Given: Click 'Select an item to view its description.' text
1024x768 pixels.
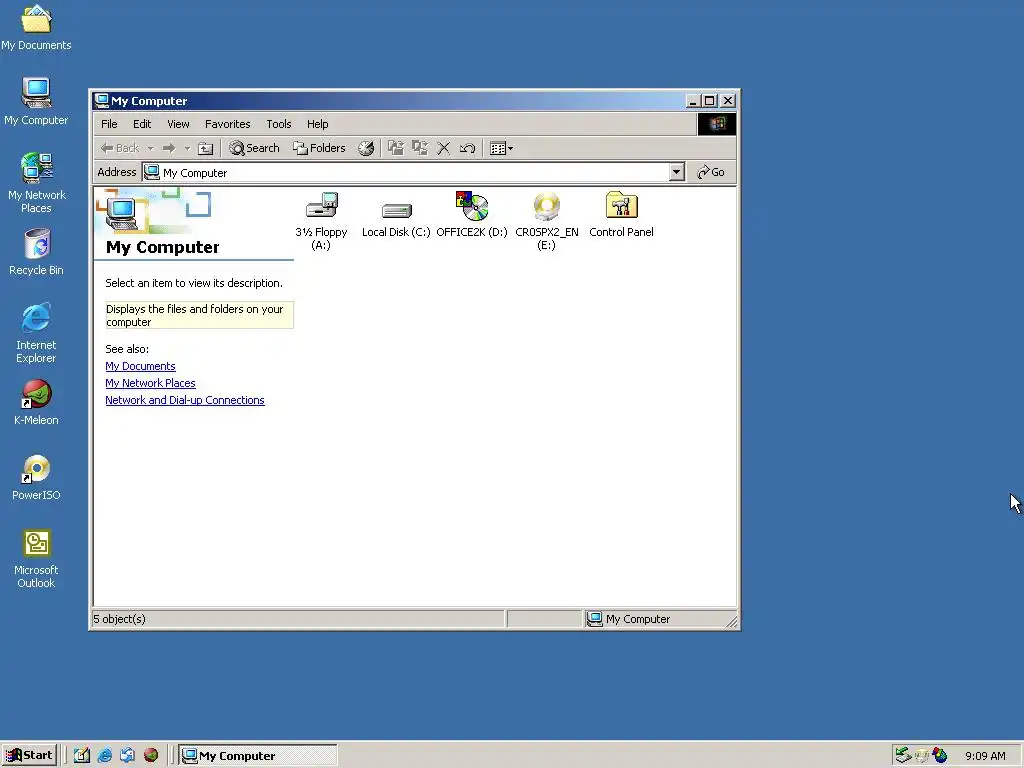Looking at the screenshot, I should tap(194, 283).
